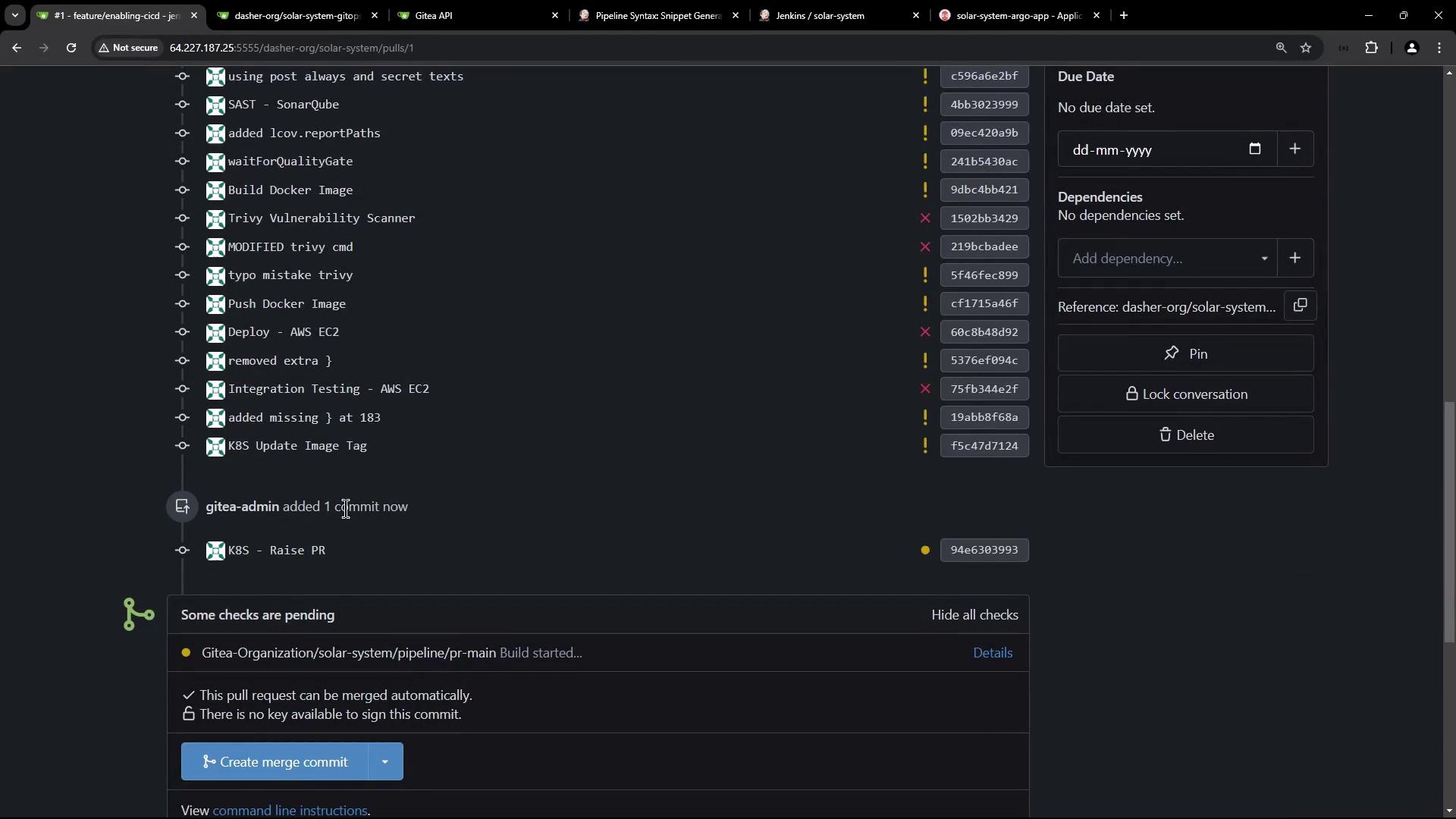Click the Create merge commit button

click(x=275, y=762)
